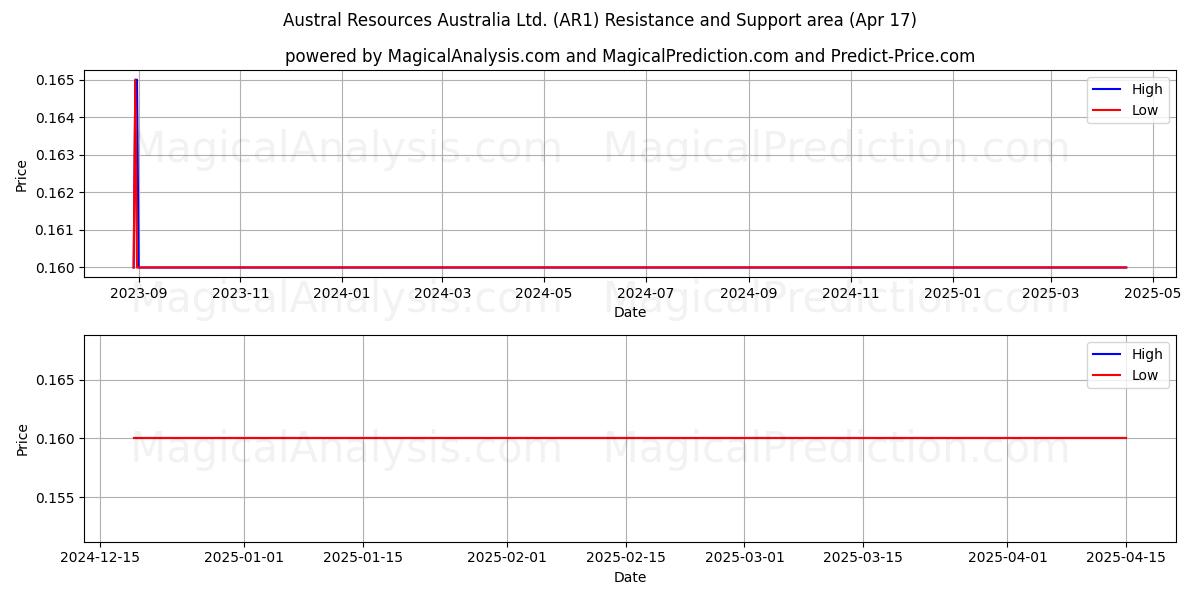The height and width of the screenshot is (600, 1200).
Task: Click the 2024-07 date tick label
Action: pyautogui.click(x=646, y=293)
